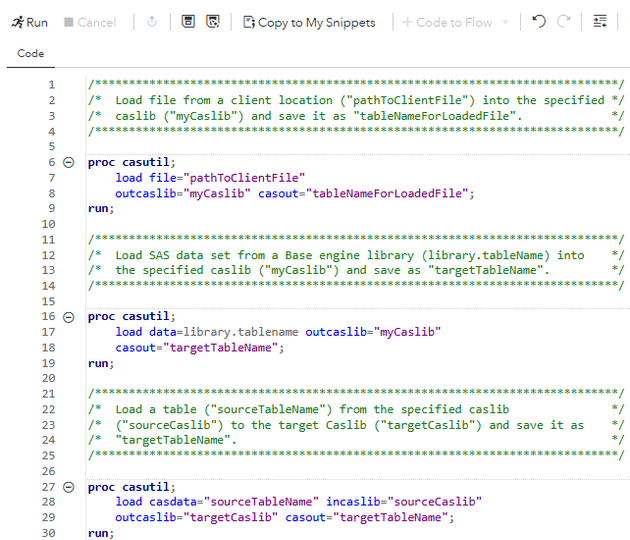Collapse the proc casutil block at line 6

pos(69,162)
